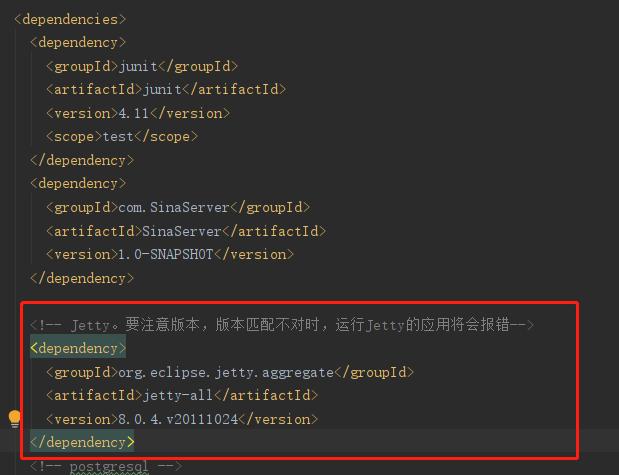Click the opening dependency tag above SinaServer
The image size is (619, 475).
click(78, 184)
